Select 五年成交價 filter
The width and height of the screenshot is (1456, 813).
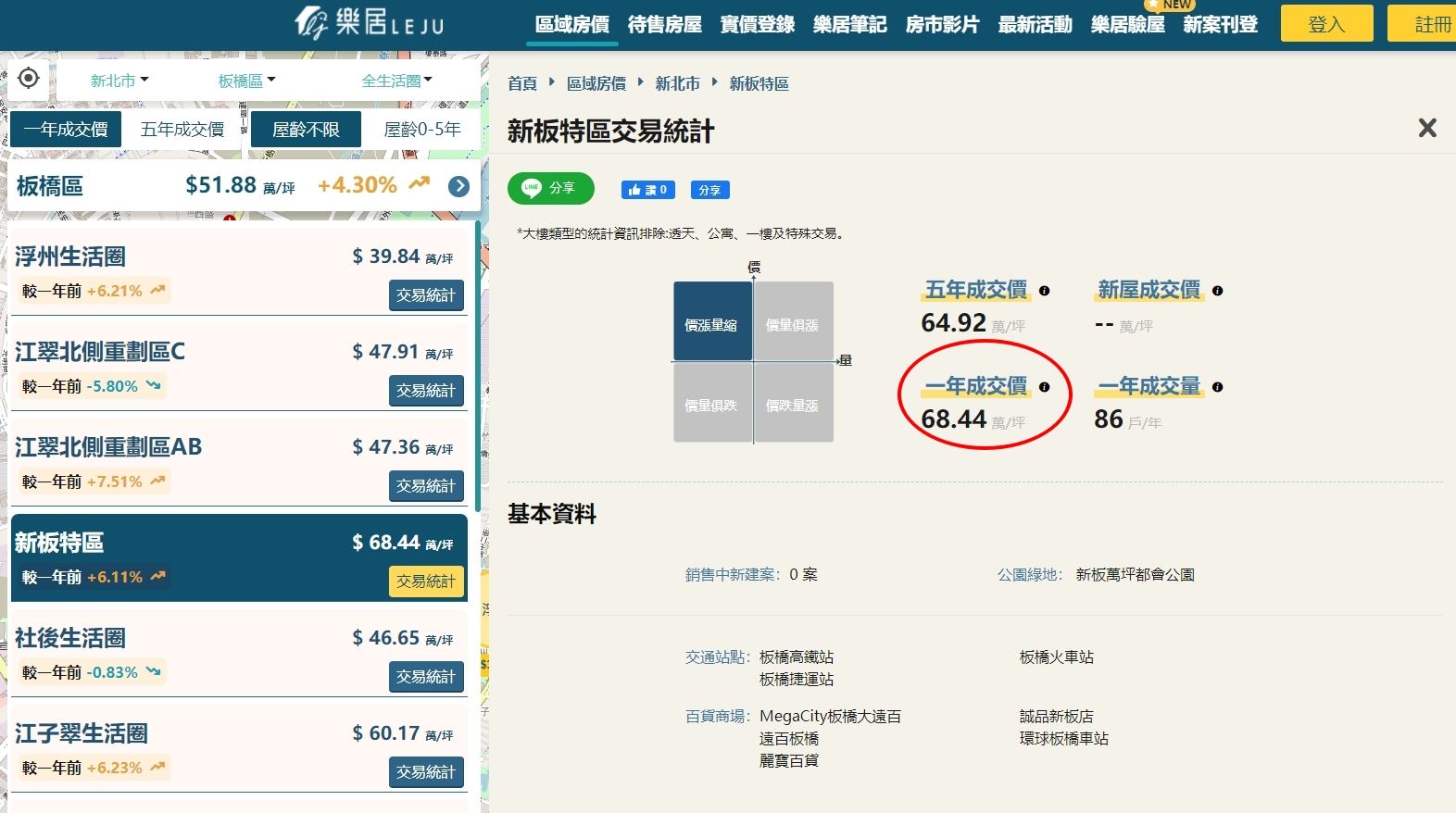[x=182, y=130]
